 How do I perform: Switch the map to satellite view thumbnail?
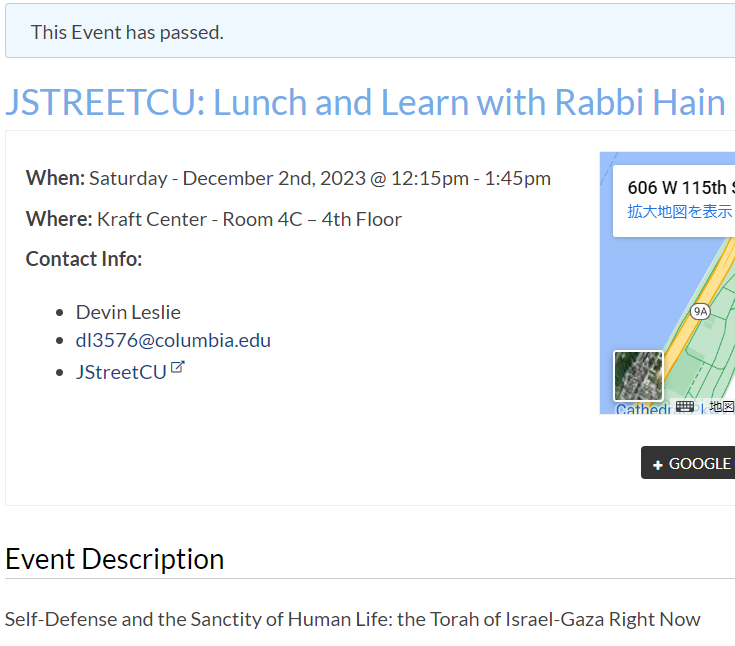(638, 376)
